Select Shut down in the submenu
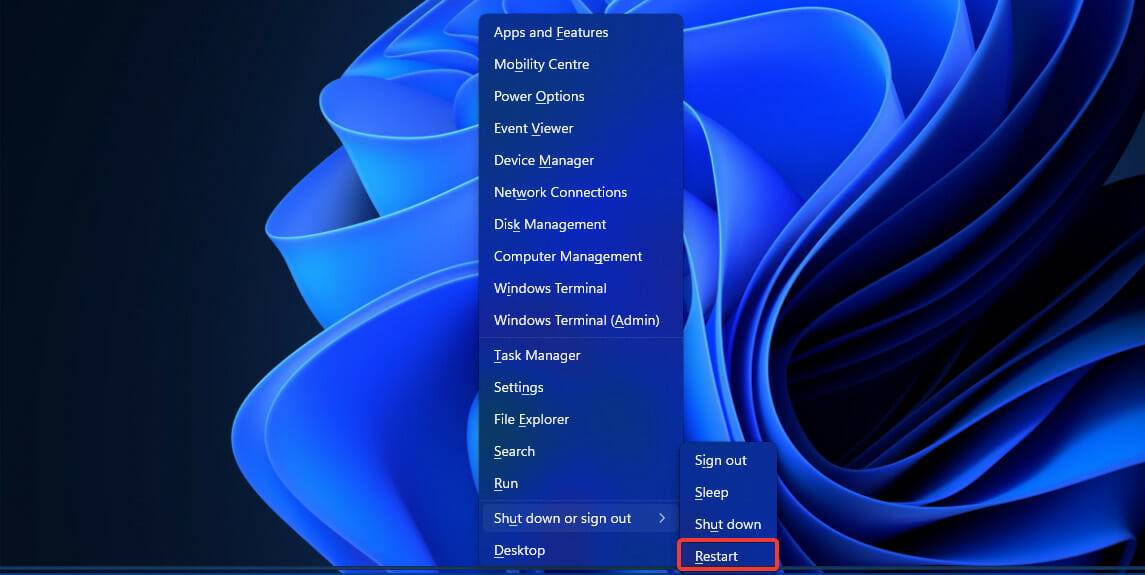Viewport: 1145px width, 575px height. click(x=728, y=525)
